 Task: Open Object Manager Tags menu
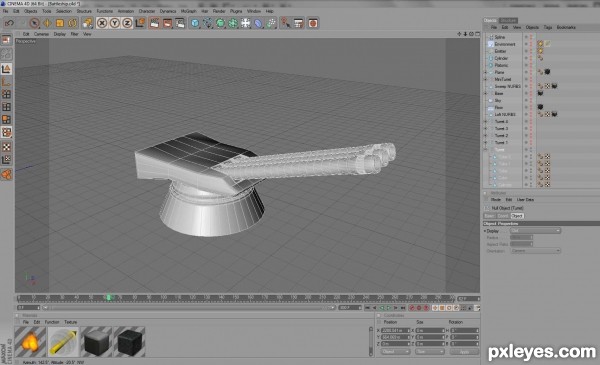548,28
